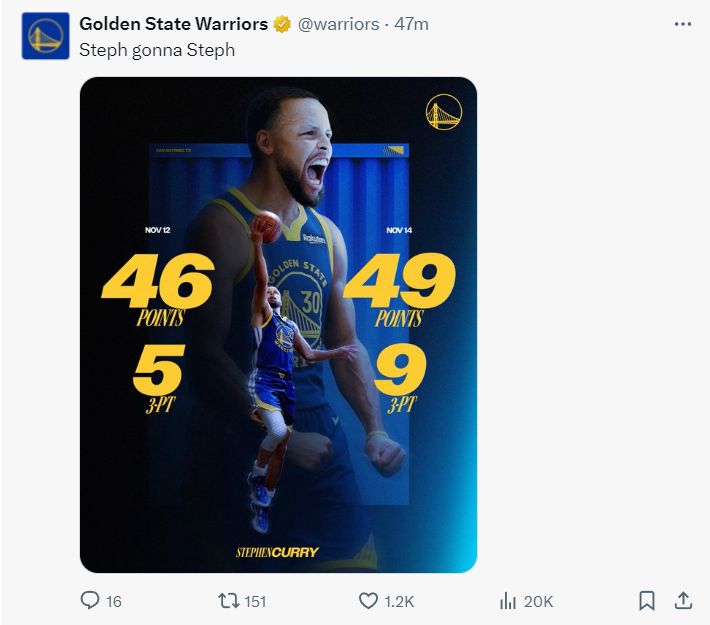Like the tweet with the heart icon
Screen dimensions: 710x625
point(368,600)
